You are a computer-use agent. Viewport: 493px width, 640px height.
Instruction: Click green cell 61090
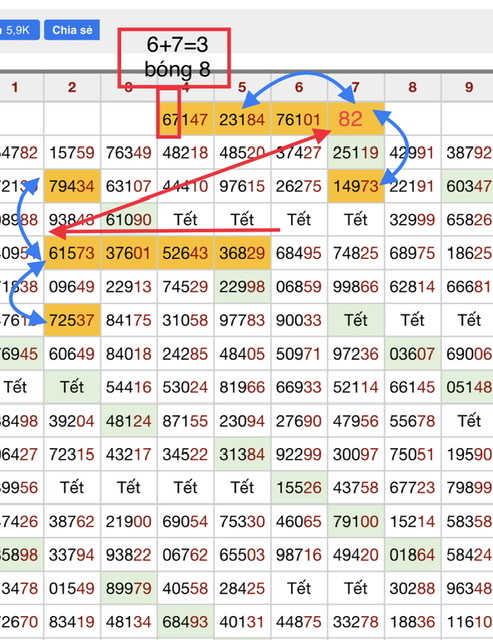[x=129, y=220]
